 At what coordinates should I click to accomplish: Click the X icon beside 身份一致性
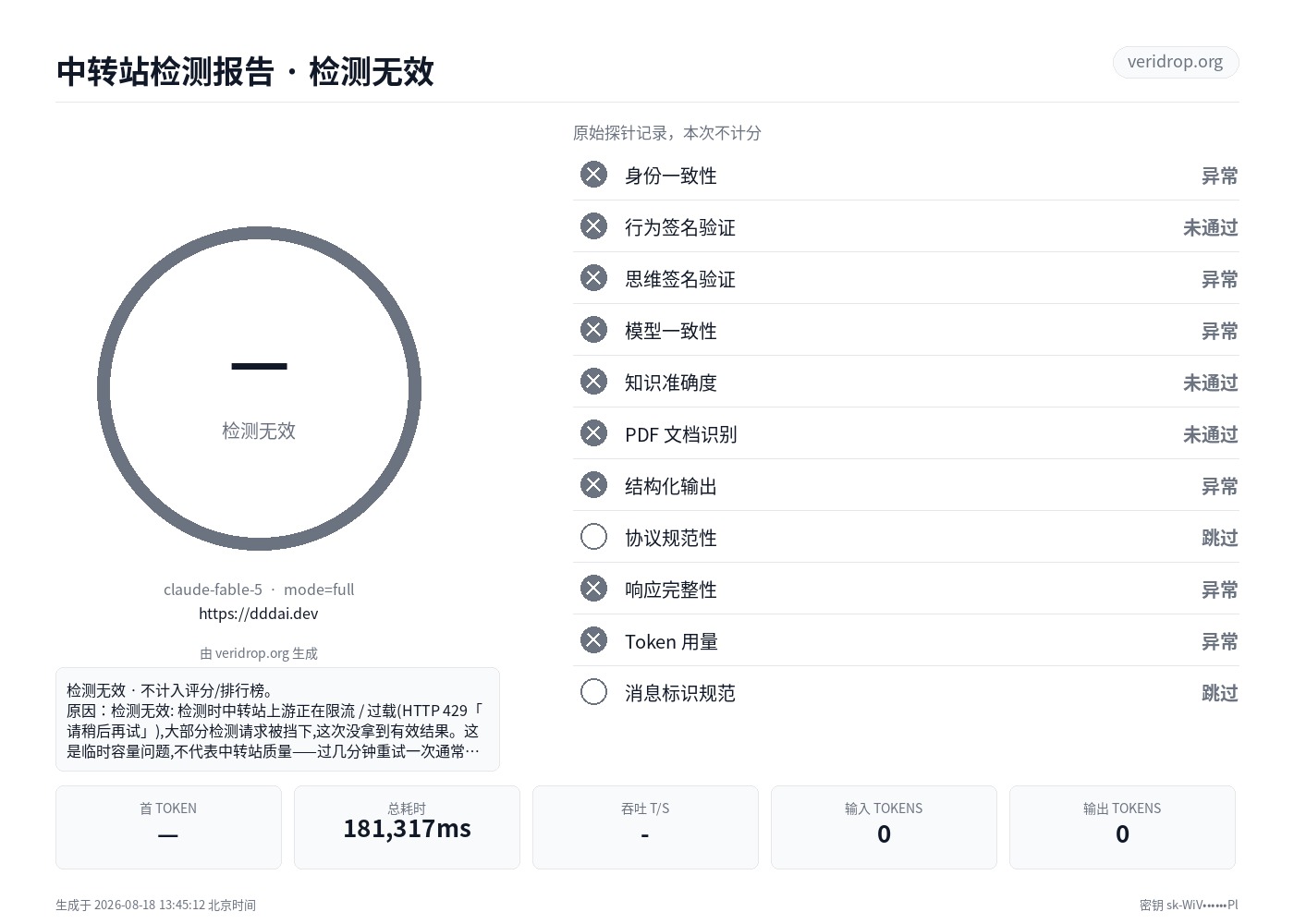[x=593, y=175]
